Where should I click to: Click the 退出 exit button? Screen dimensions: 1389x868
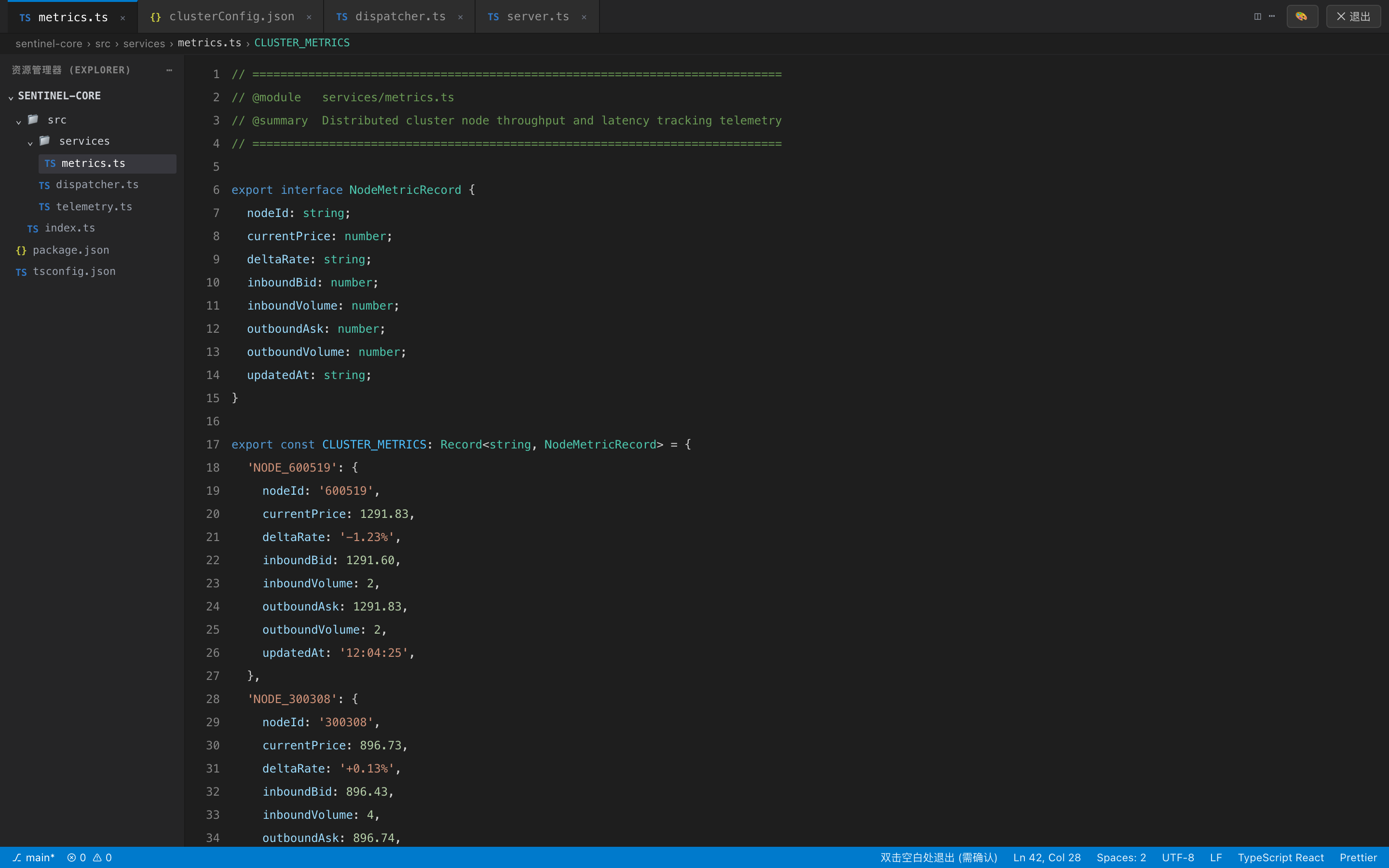[1353, 17]
